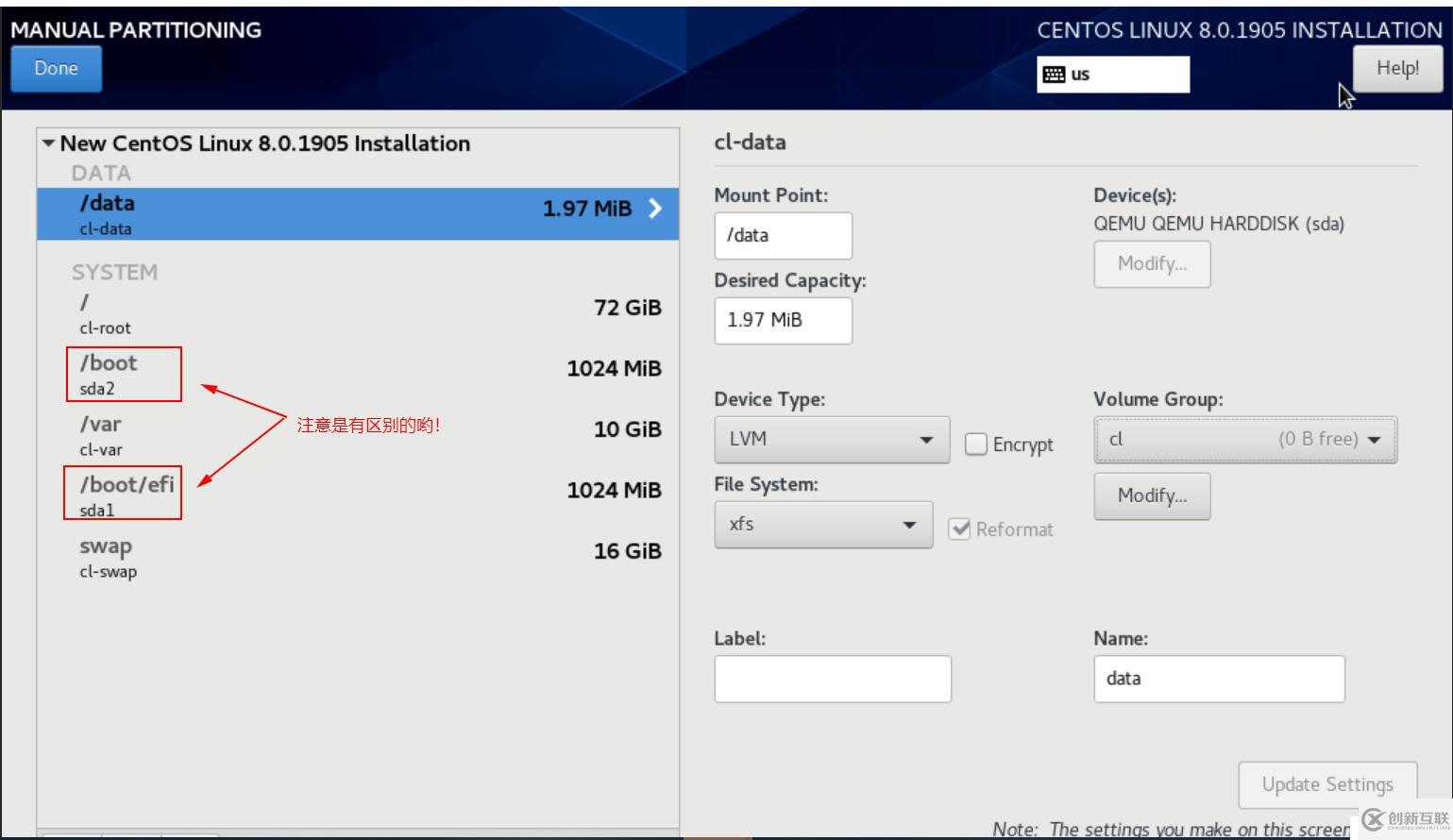The width and height of the screenshot is (1453, 840).
Task: Open the Volume Group cl dropdown
Action: (1245, 440)
